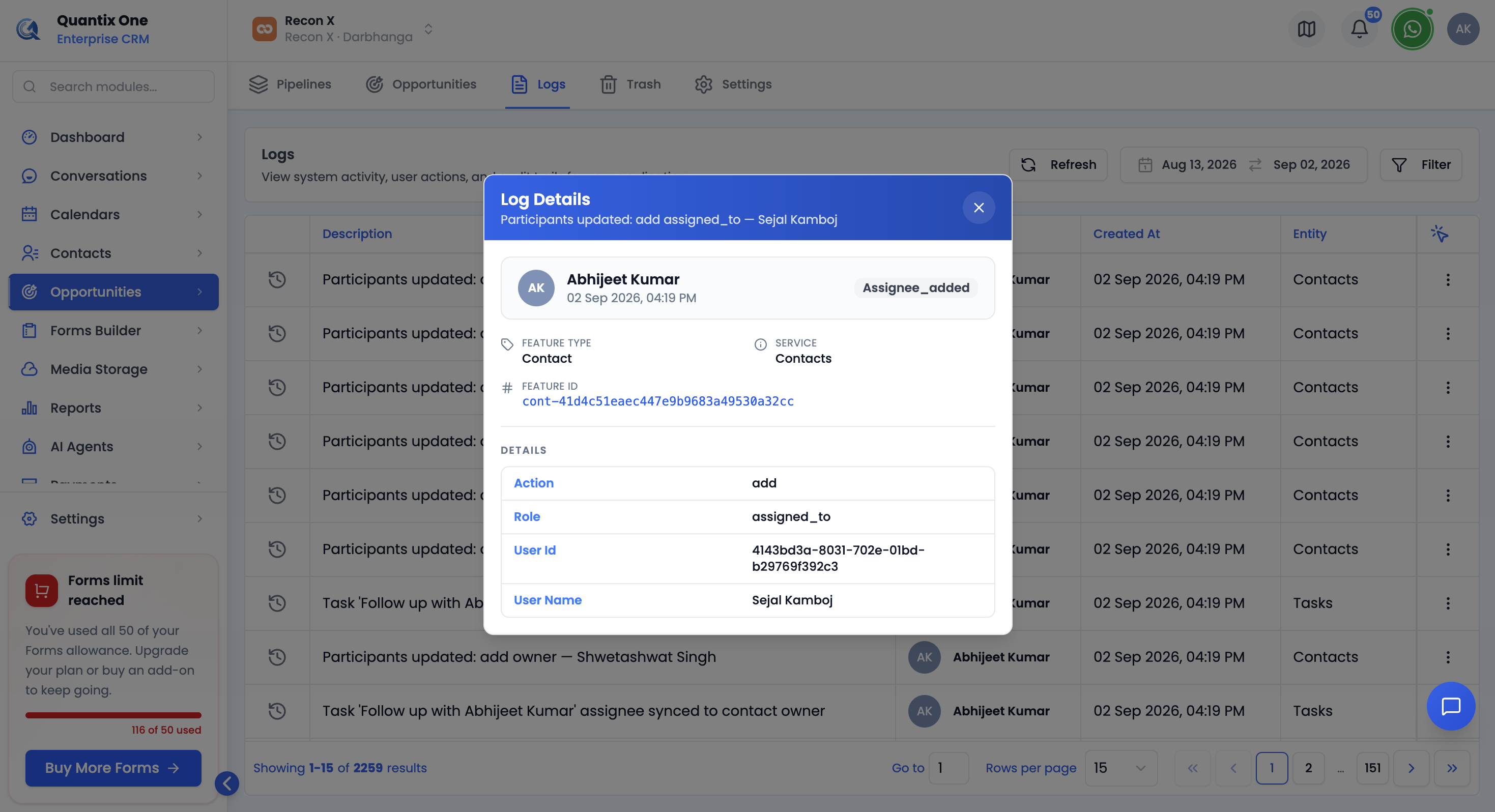
Task: Open column customization sparkle icon
Action: tap(1440, 234)
